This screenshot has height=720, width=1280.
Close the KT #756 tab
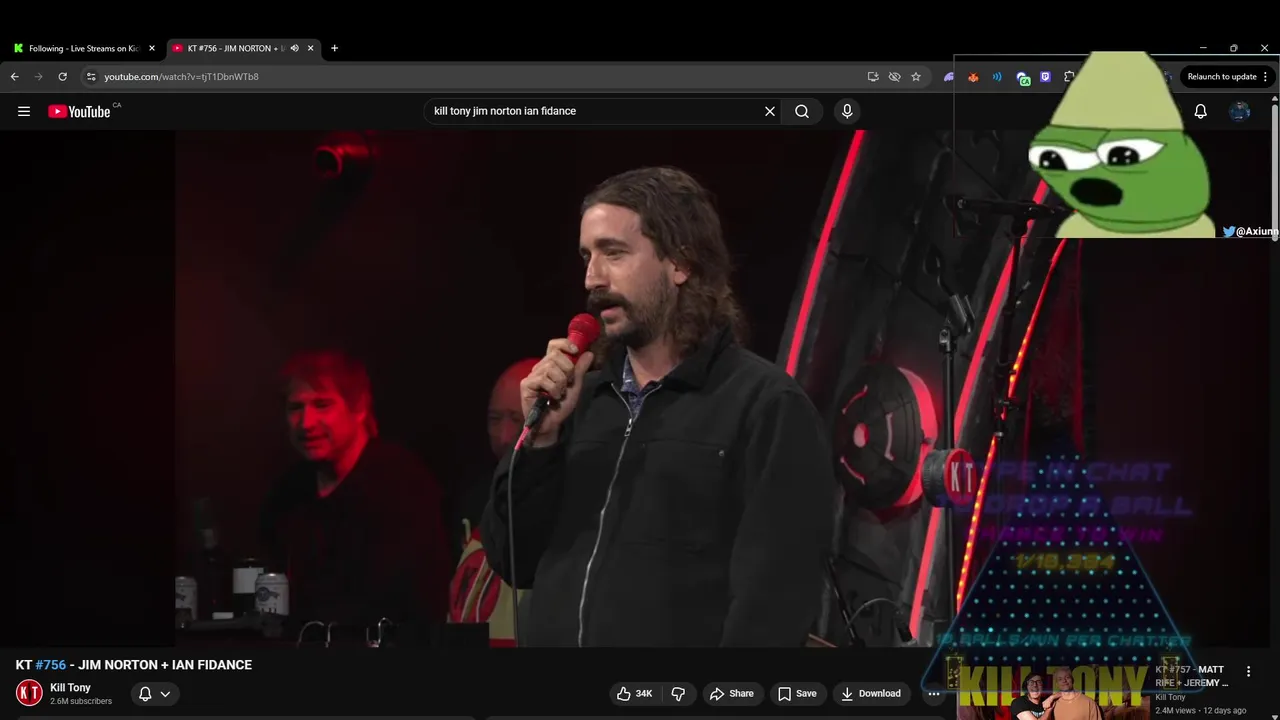(x=311, y=48)
